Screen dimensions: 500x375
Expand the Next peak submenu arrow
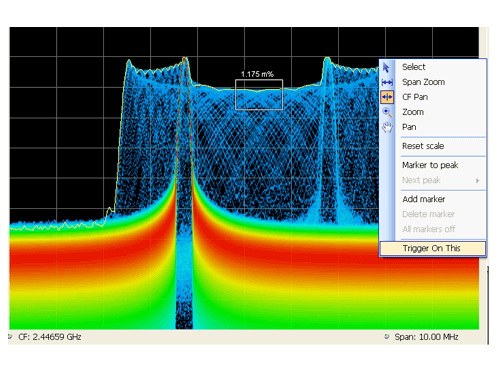478,180
